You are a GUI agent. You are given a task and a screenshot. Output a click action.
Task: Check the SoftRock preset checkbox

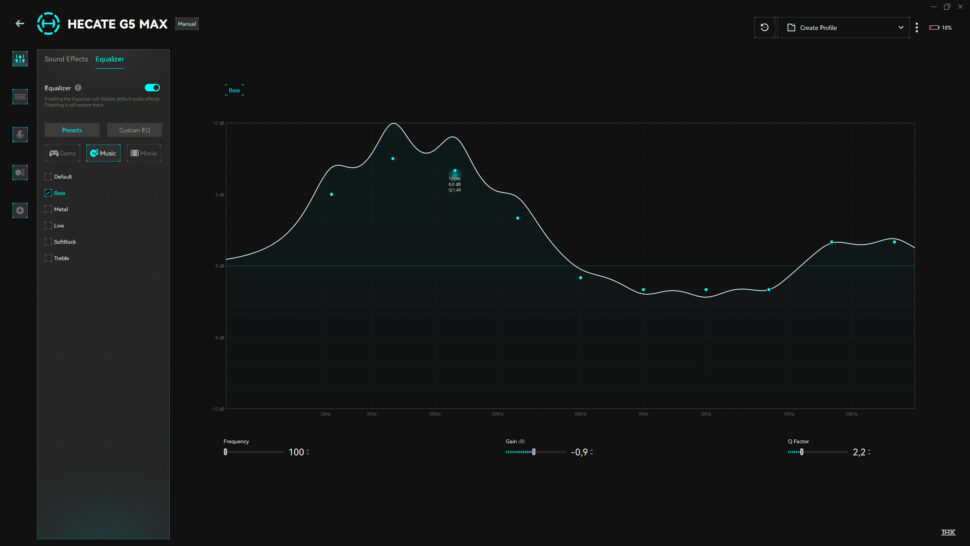pyautogui.click(x=48, y=242)
